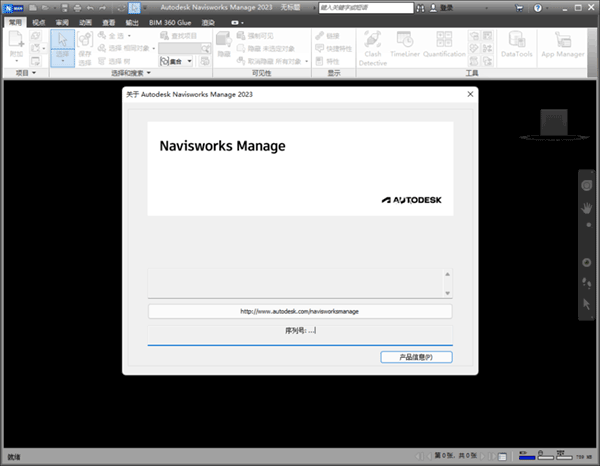Select the Pan hand tool in navigation bar
Image resolution: width=600 pixels, height=466 pixels.
[586, 208]
